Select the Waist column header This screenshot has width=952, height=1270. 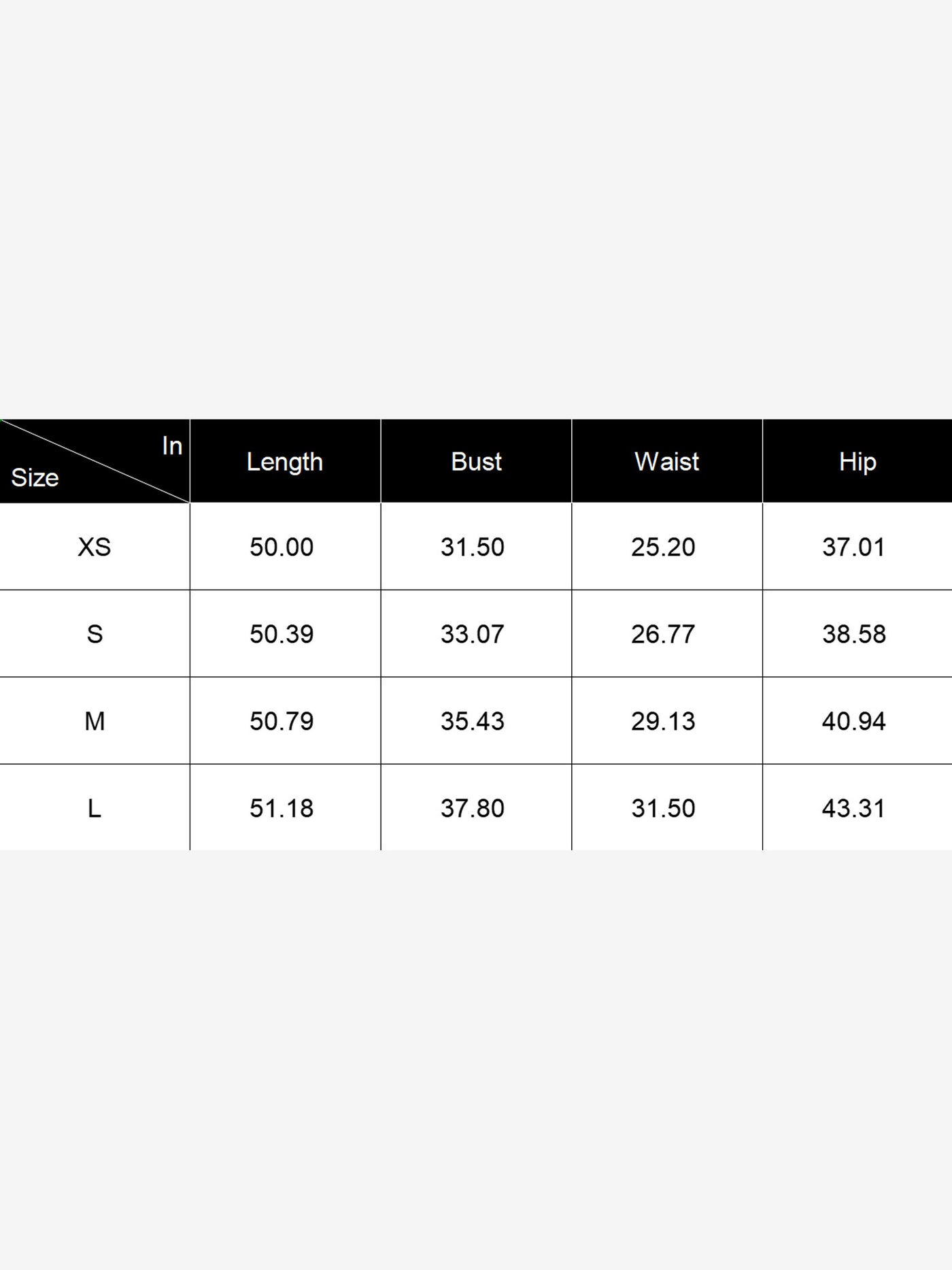tap(666, 462)
